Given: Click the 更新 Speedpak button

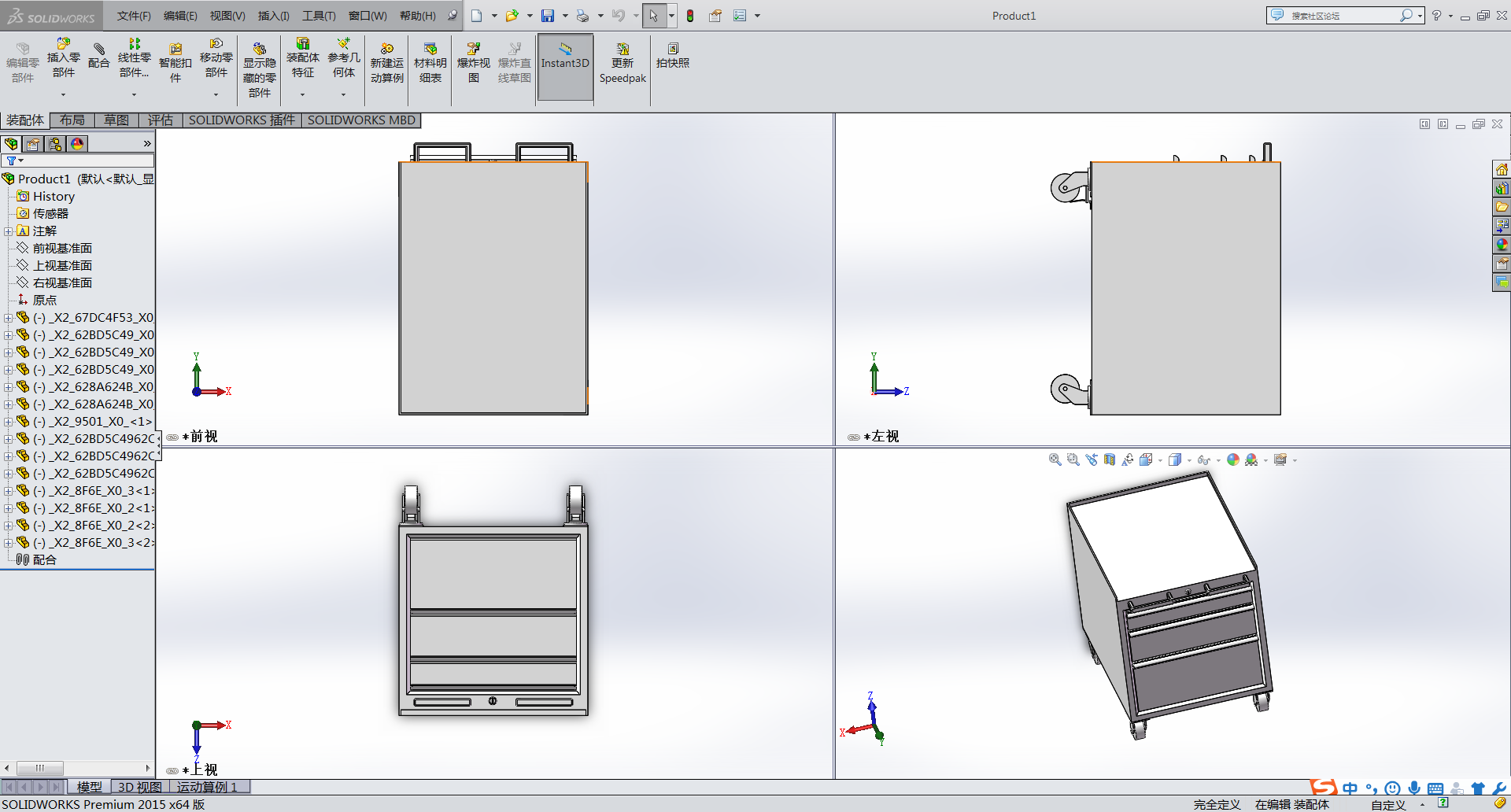Looking at the screenshot, I should (x=623, y=64).
